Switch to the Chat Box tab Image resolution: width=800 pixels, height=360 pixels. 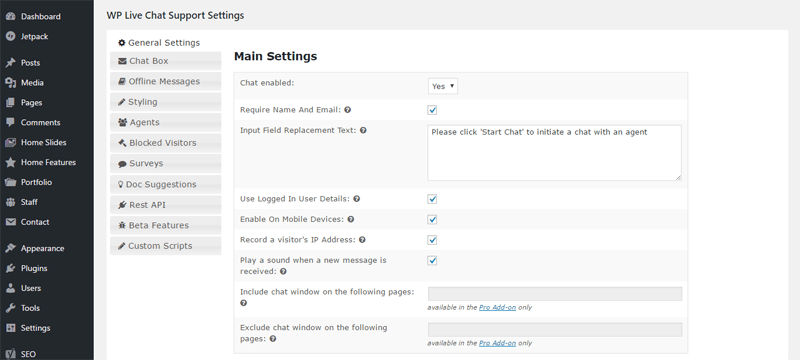pyautogui.click(x=166, y=61)
